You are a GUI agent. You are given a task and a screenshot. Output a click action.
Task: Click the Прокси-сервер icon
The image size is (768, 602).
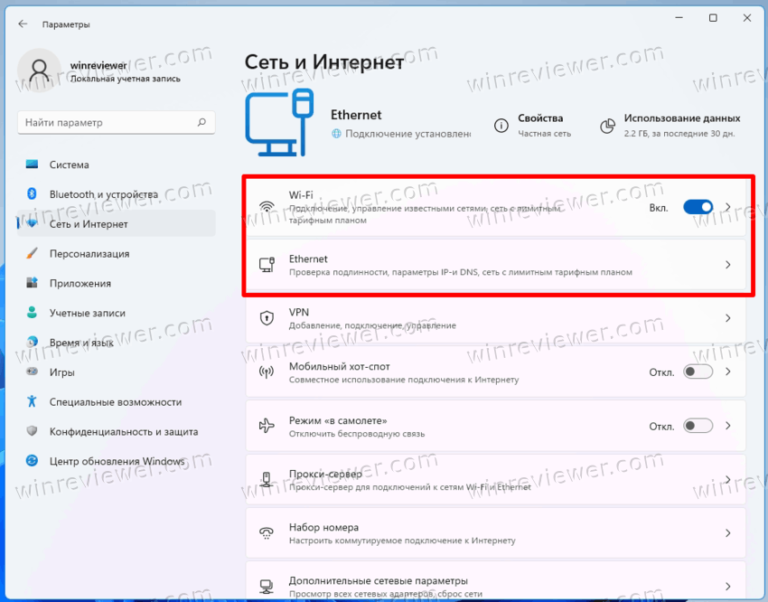click(x=267, y=479)
